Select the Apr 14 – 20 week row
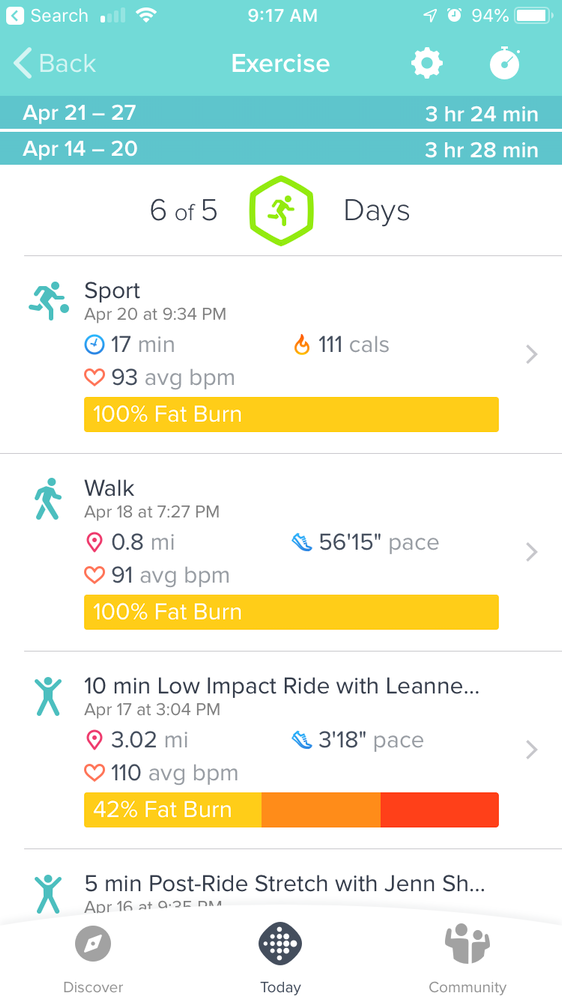562x999 pixels. (281, 148)
